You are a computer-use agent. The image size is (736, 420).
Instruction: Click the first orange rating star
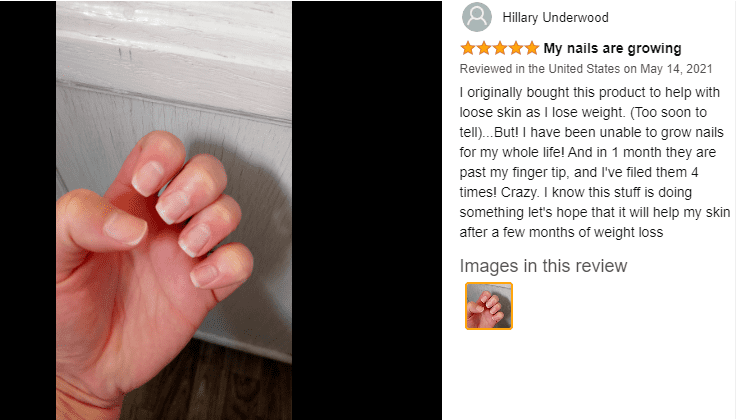pos(468,48)
